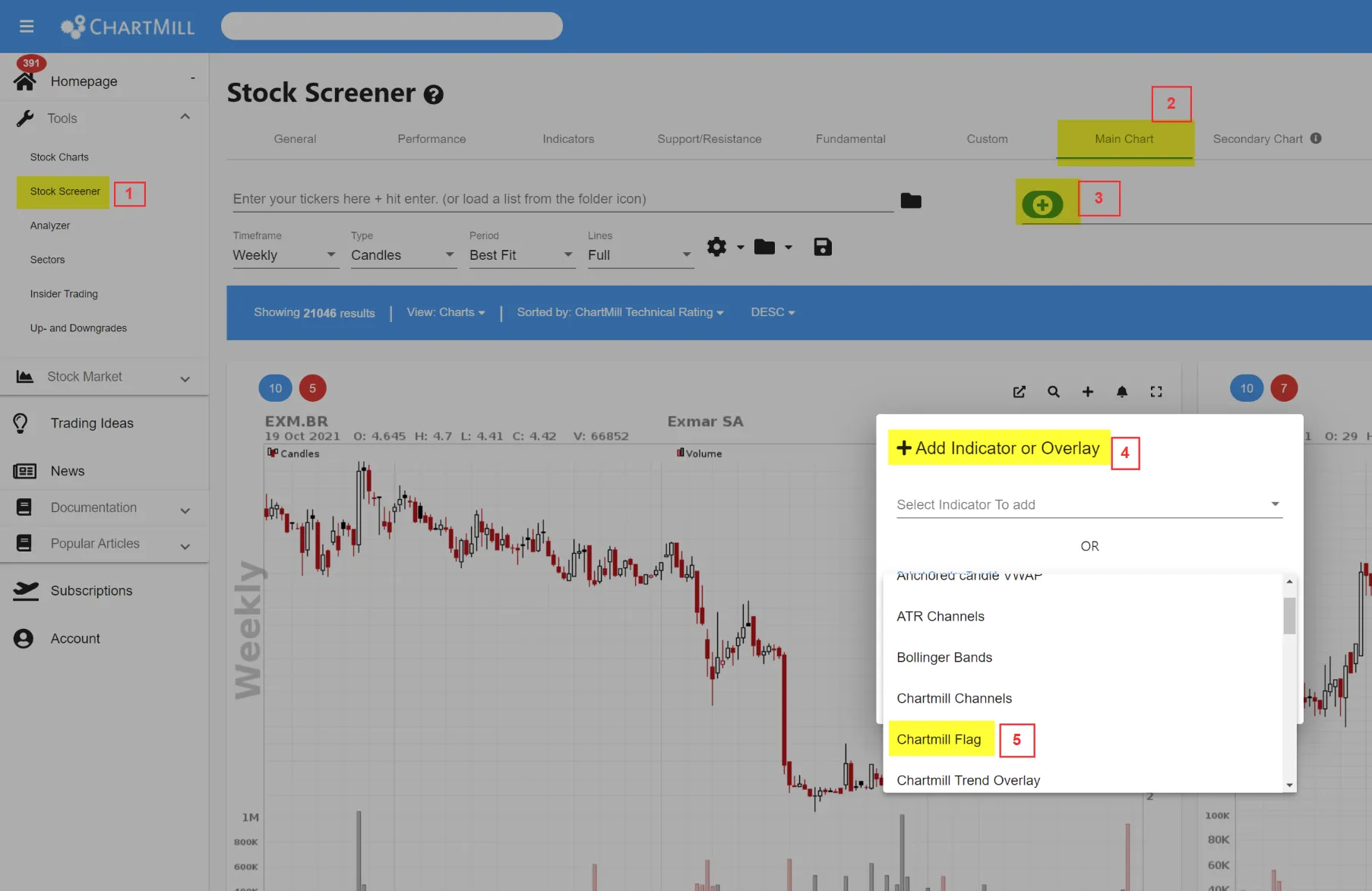Click blue rating badge 10 on EXM.BR
The width and height of the screenshot is (1372, 891).
click(275, 388)
